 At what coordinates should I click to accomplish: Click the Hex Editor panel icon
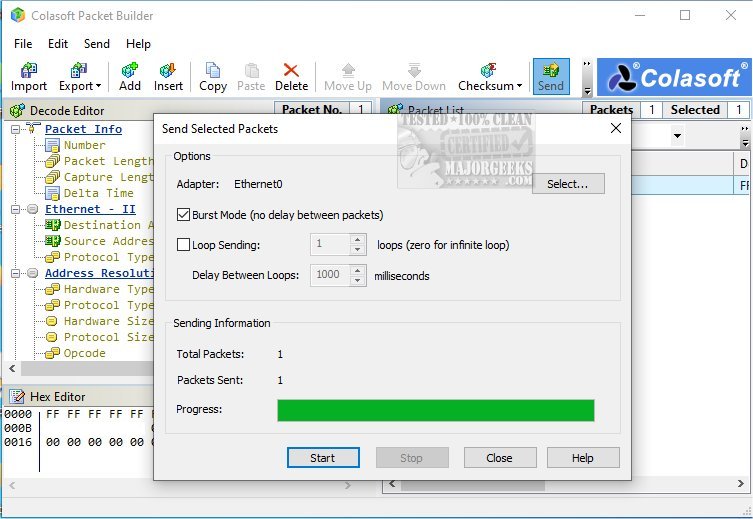[x=17, y=397]
